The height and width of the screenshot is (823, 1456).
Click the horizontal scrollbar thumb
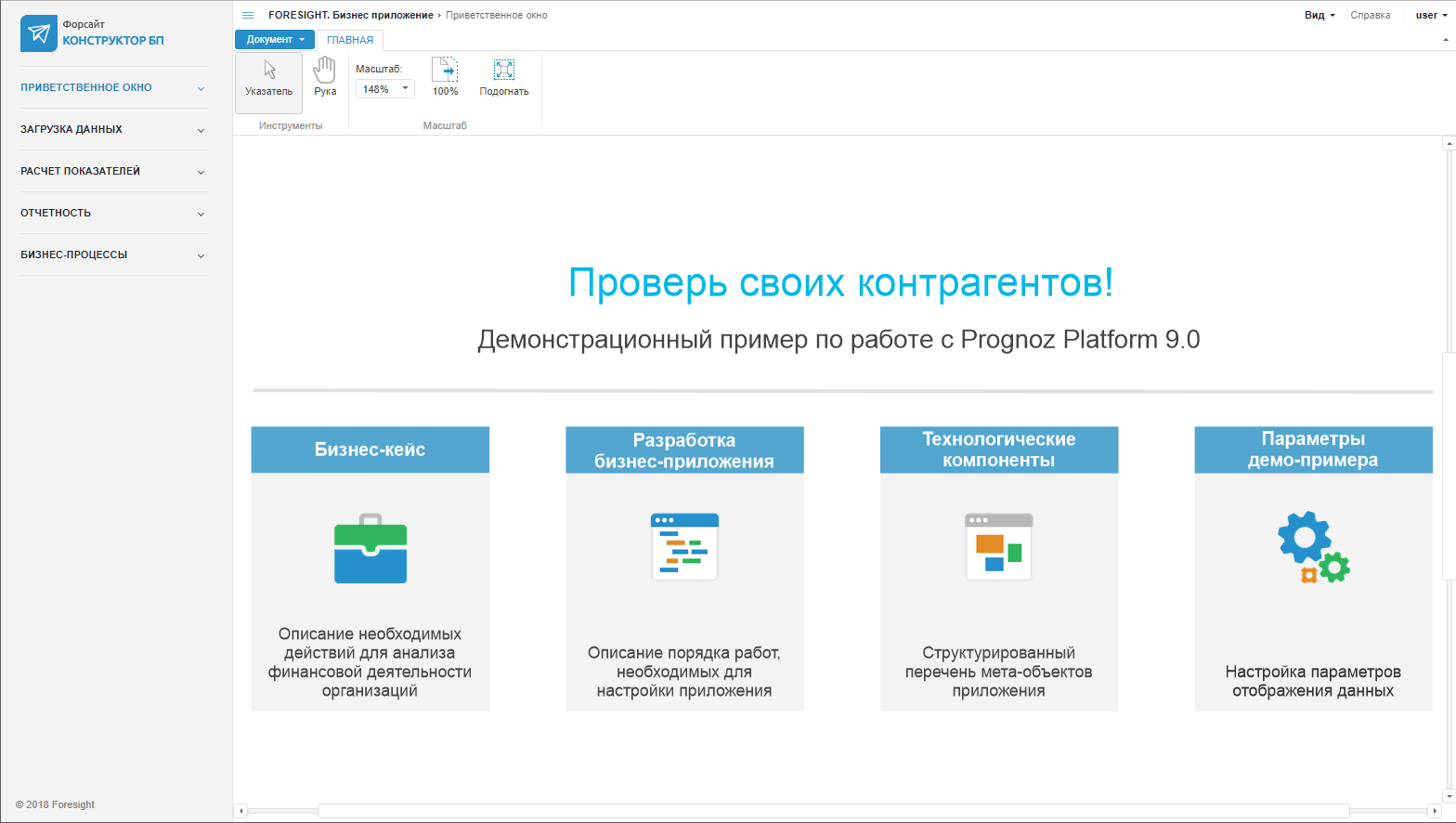coord(833,811)
